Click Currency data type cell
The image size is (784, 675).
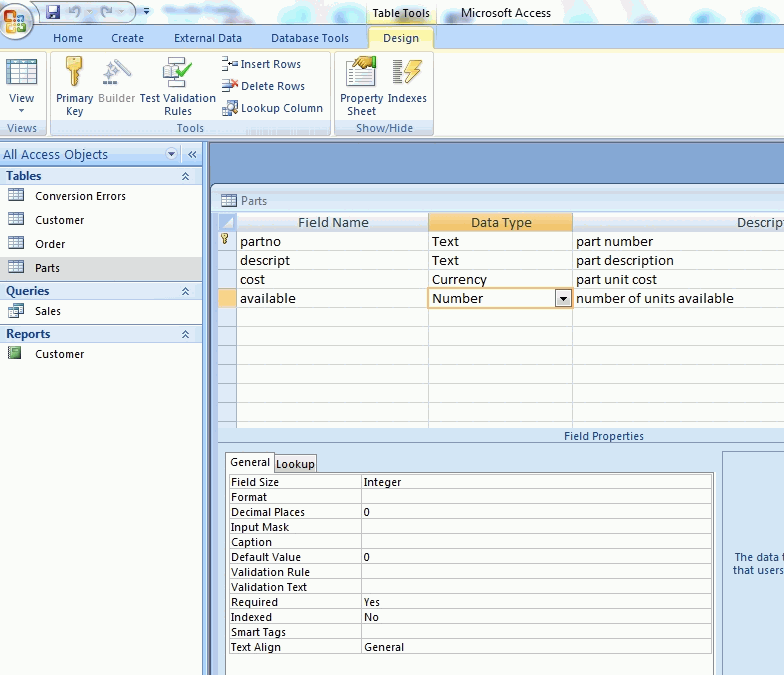coord(500,279)
